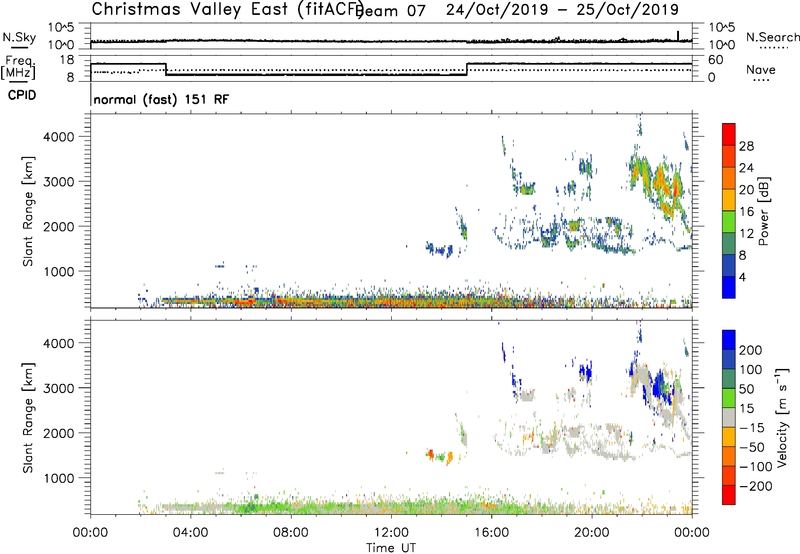Click the '4' value on Power colorbar

coord(742,277)
